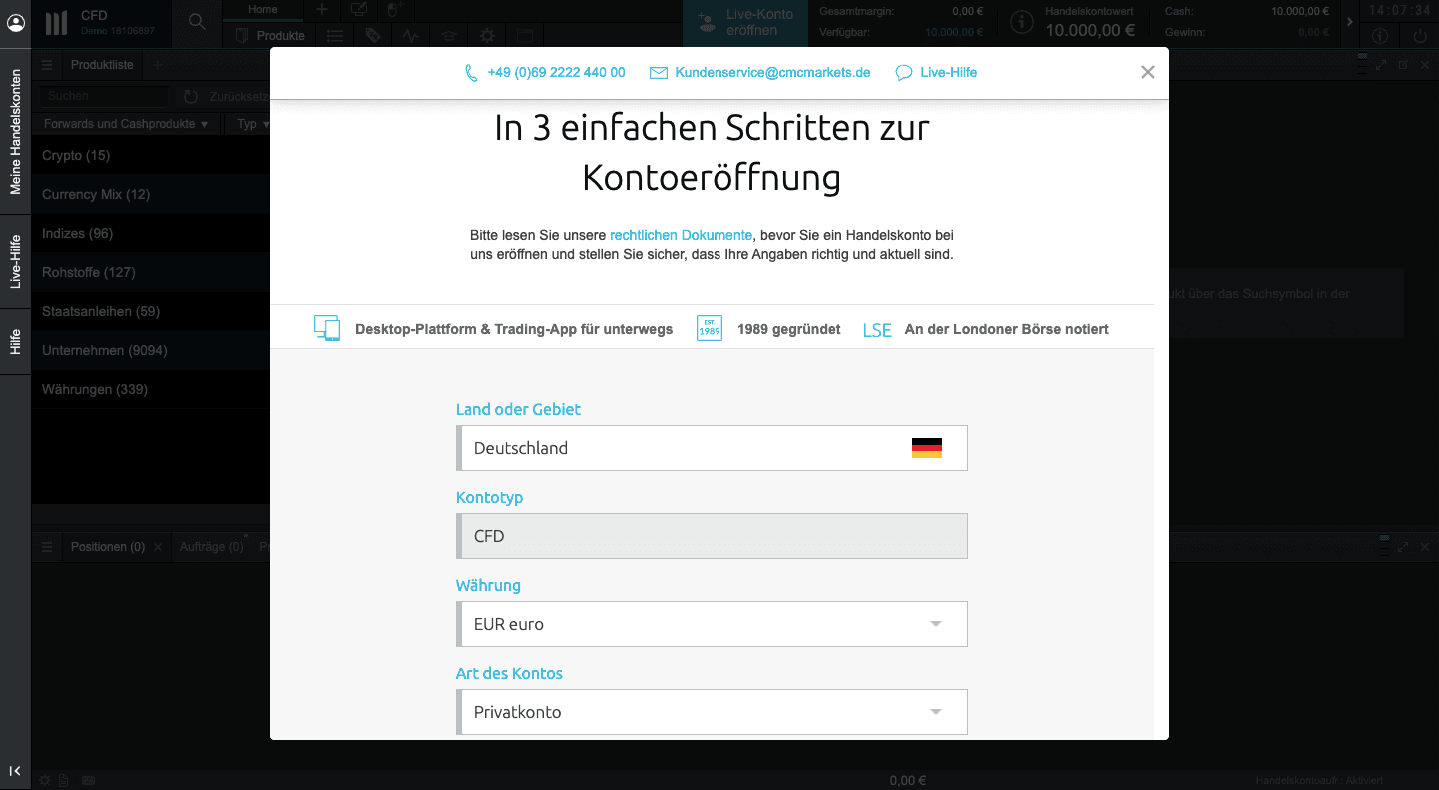Click the refresh icon beside Zurücksetzen
Viewport: 1439px width, 790px height.
click(191, 97)
